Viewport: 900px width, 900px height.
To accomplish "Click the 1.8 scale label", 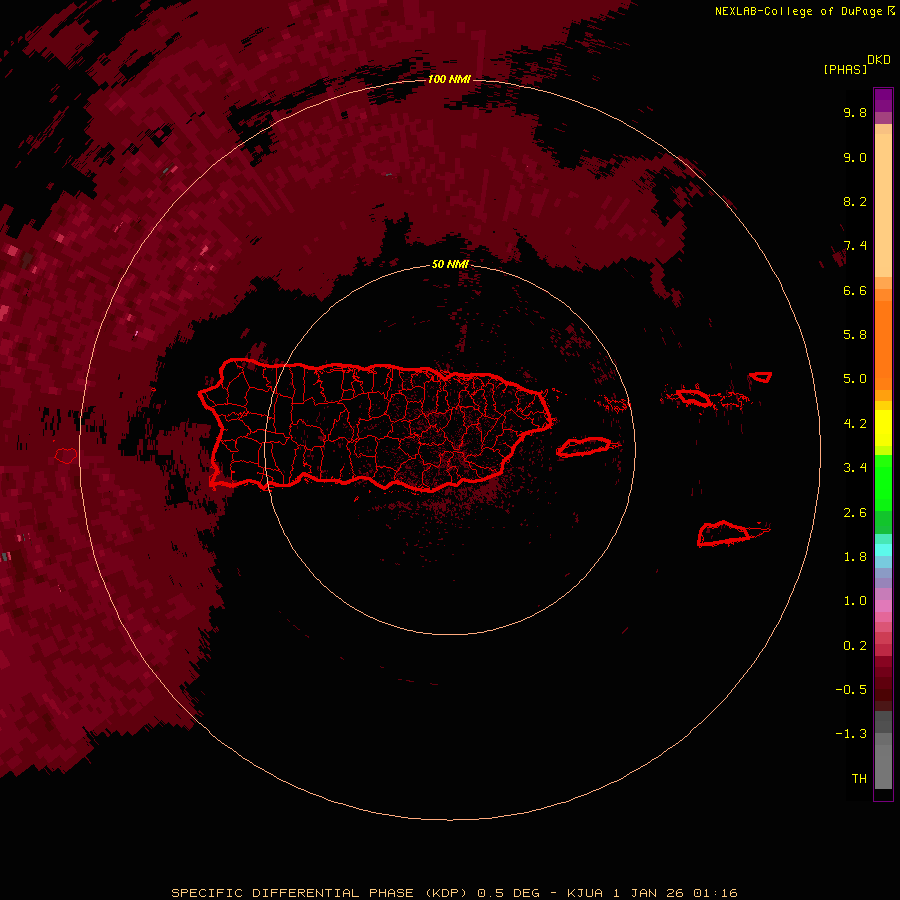I will 855,557.
